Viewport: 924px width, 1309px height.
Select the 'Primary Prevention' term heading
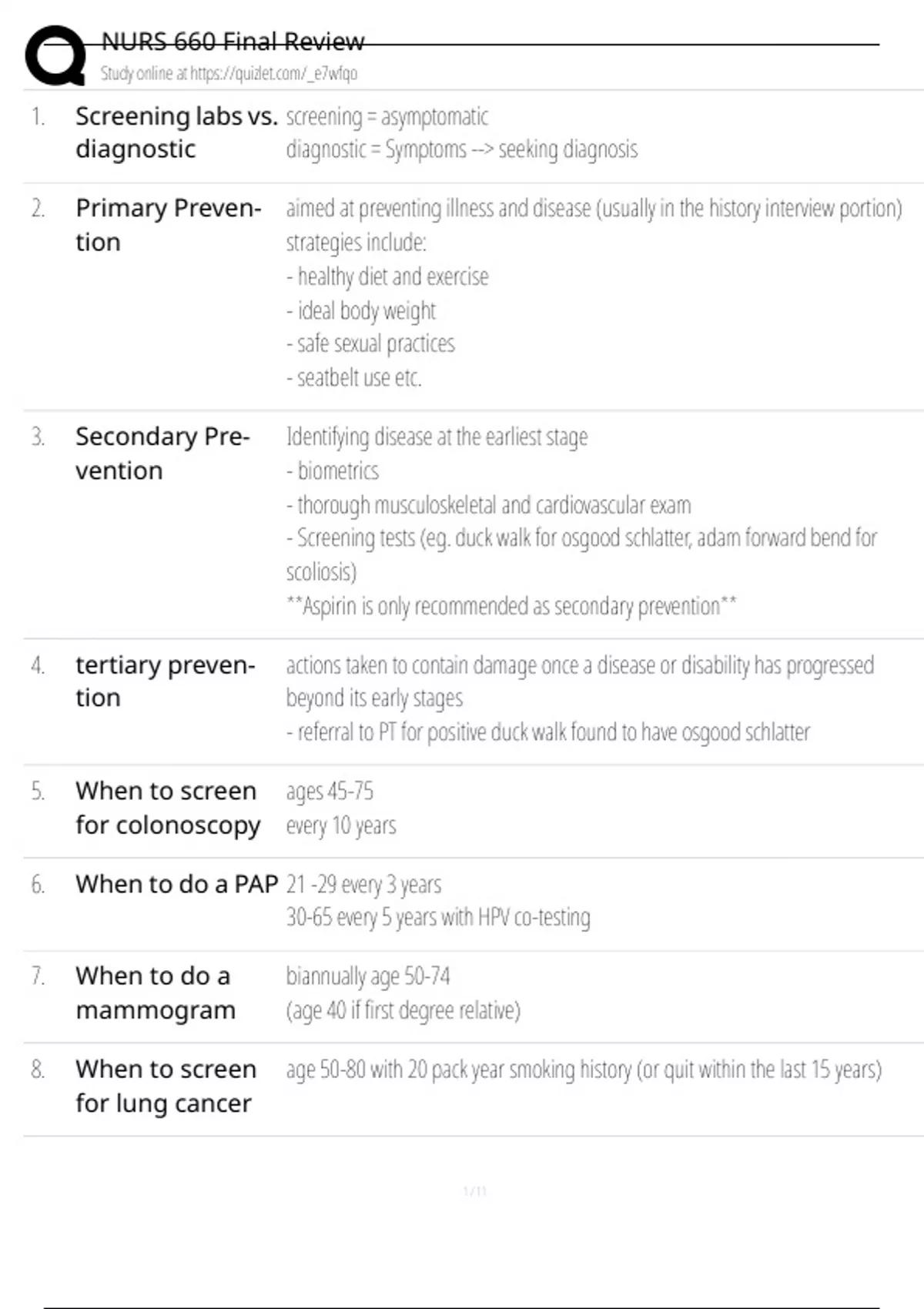click(168, 225)
